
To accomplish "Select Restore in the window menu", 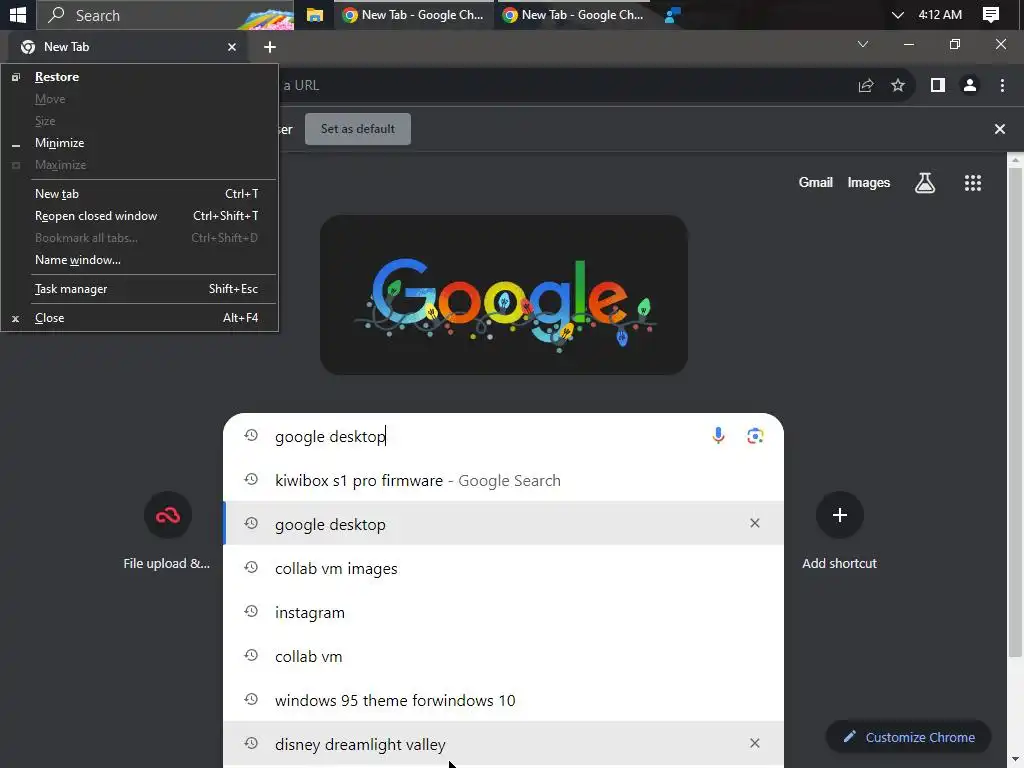I will [x=140, y=76].
